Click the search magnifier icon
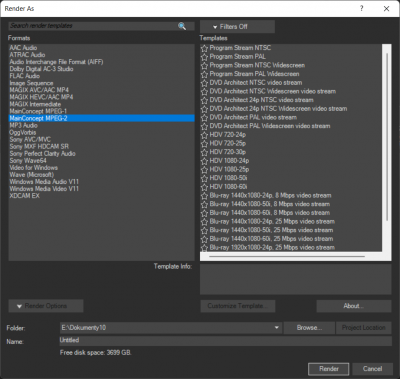The image size is (400, 379). coord(182,26)
